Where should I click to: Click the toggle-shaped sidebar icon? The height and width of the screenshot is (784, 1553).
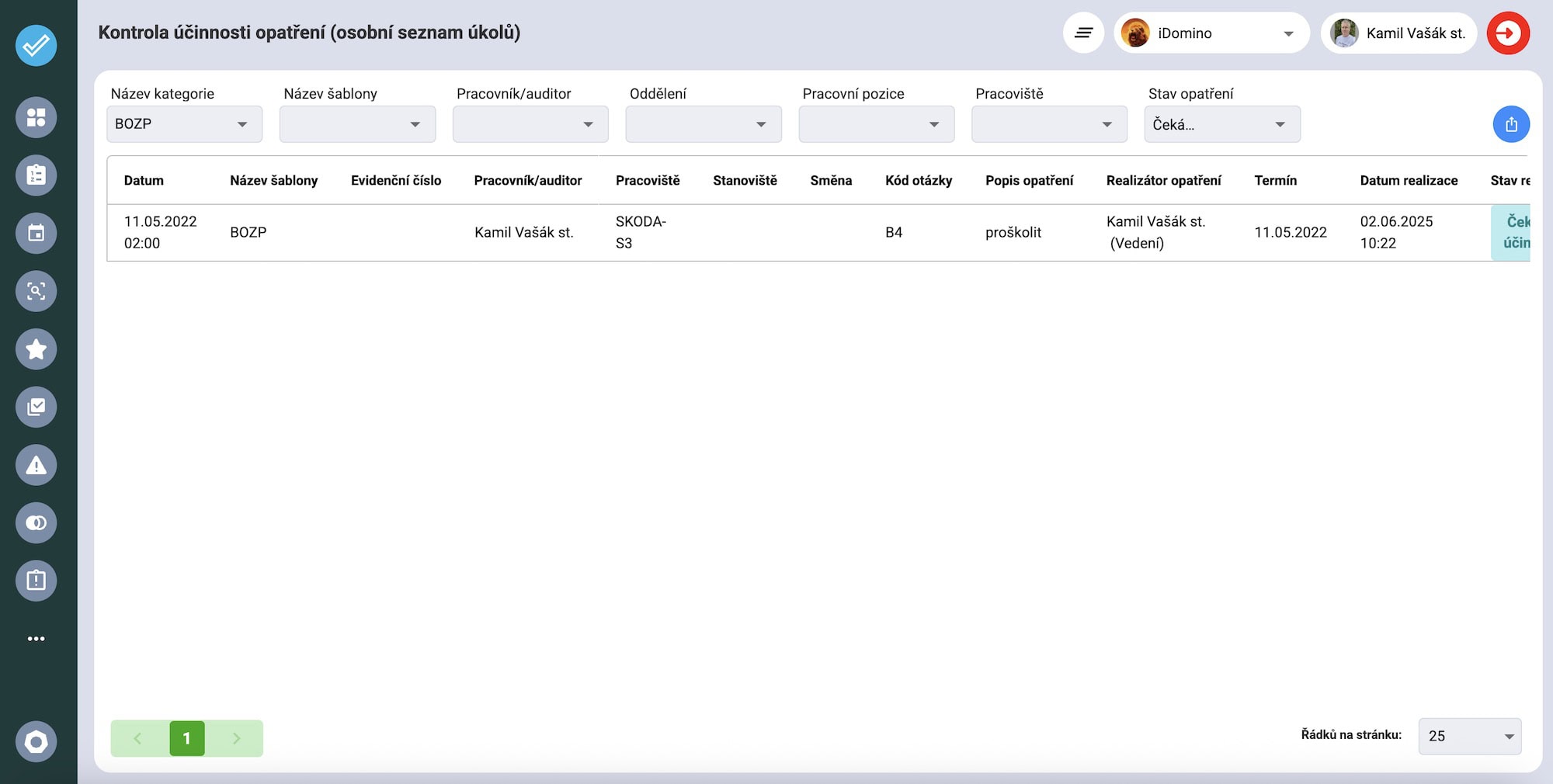pyautogui.click(x=36, y=523)
